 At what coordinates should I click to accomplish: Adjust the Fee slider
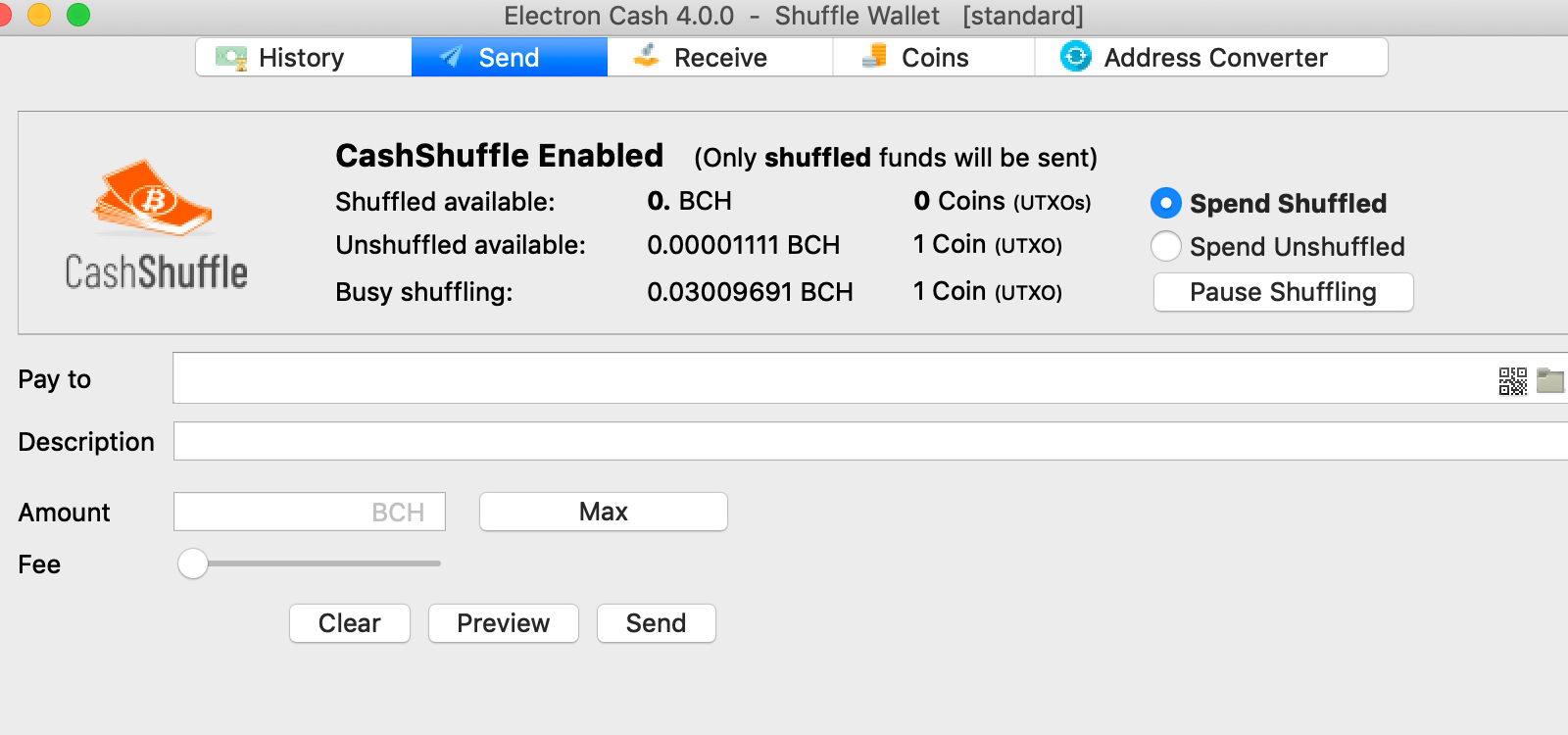tap(193, 563)
